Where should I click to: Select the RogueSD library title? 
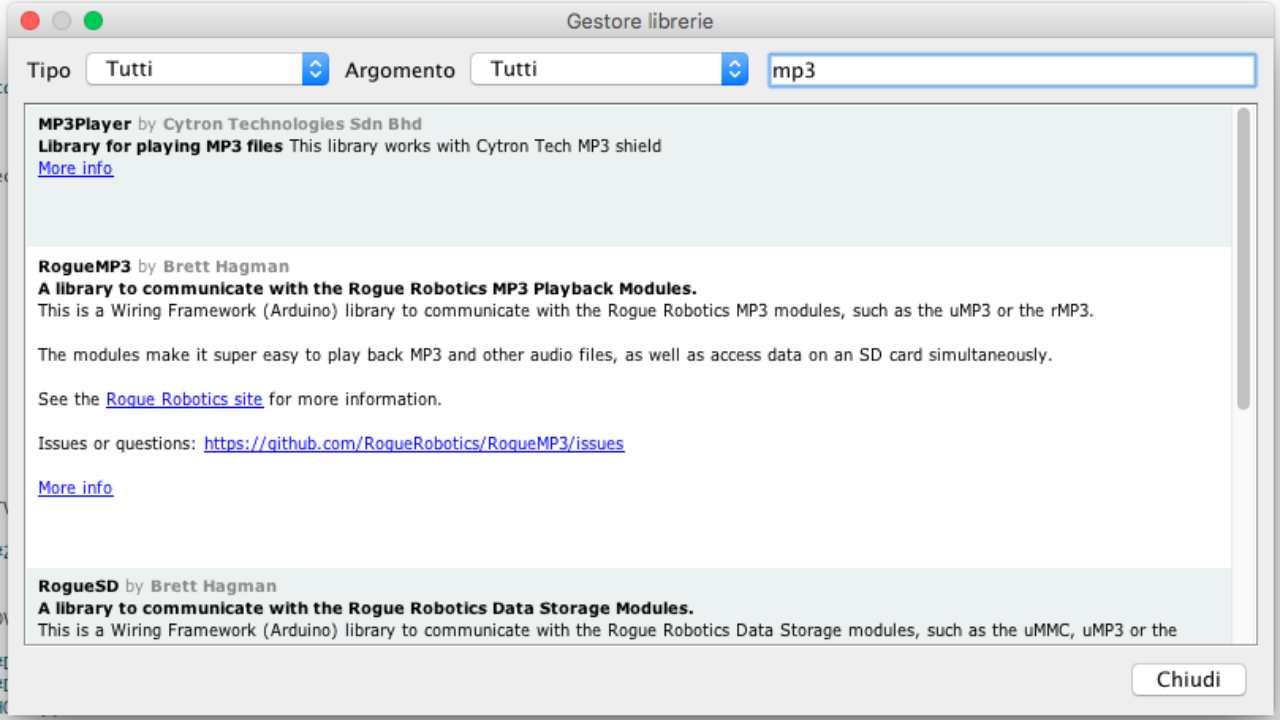click(78, 586)
